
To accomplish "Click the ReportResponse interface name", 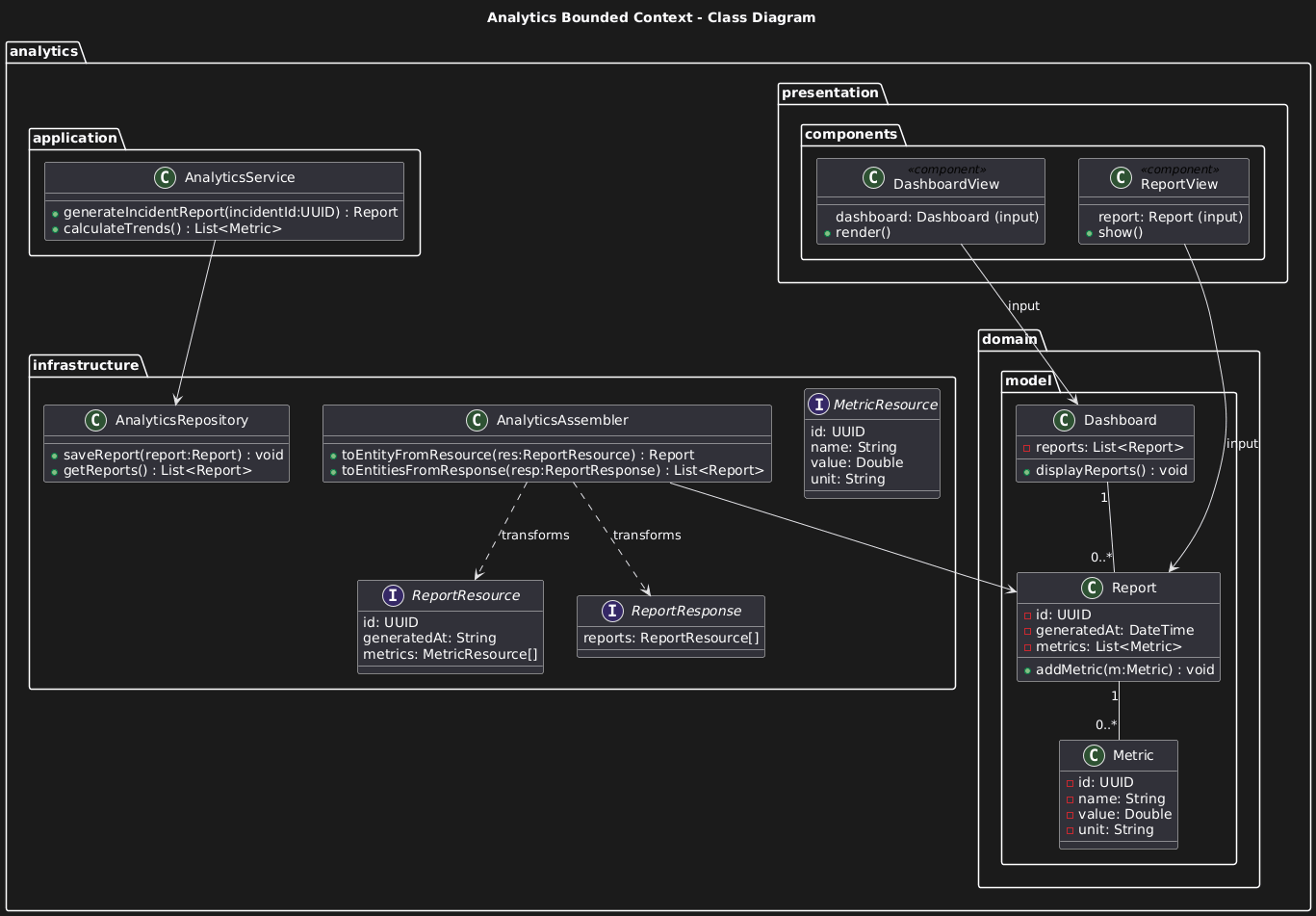I will click(688, 612).
